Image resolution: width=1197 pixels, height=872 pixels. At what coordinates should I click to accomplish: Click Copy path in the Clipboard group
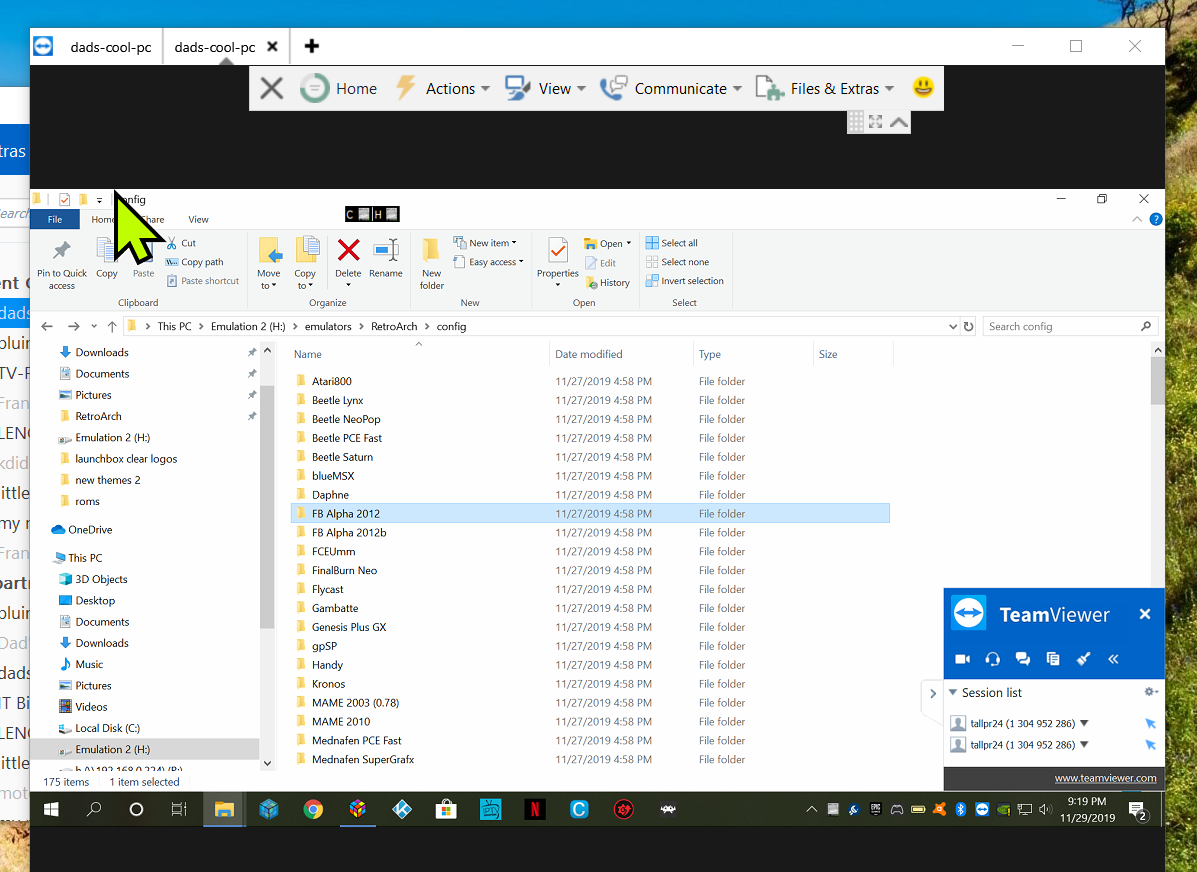[x=195, y=262]
